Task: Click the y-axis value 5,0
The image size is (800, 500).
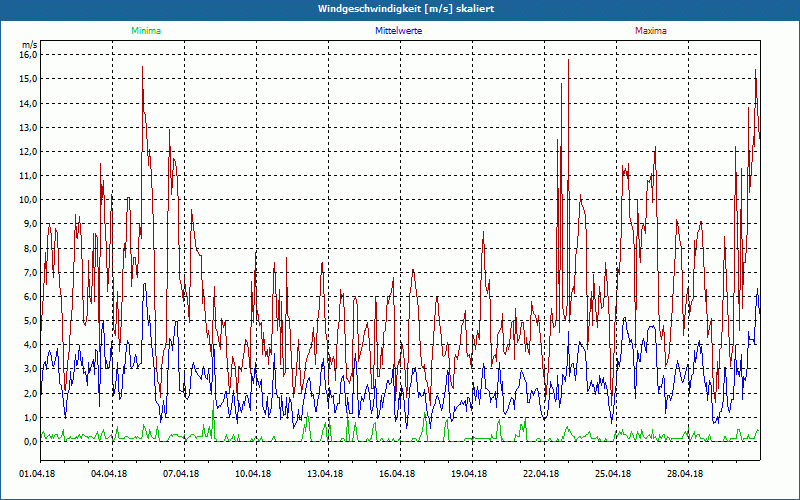Action: point(31,320)
